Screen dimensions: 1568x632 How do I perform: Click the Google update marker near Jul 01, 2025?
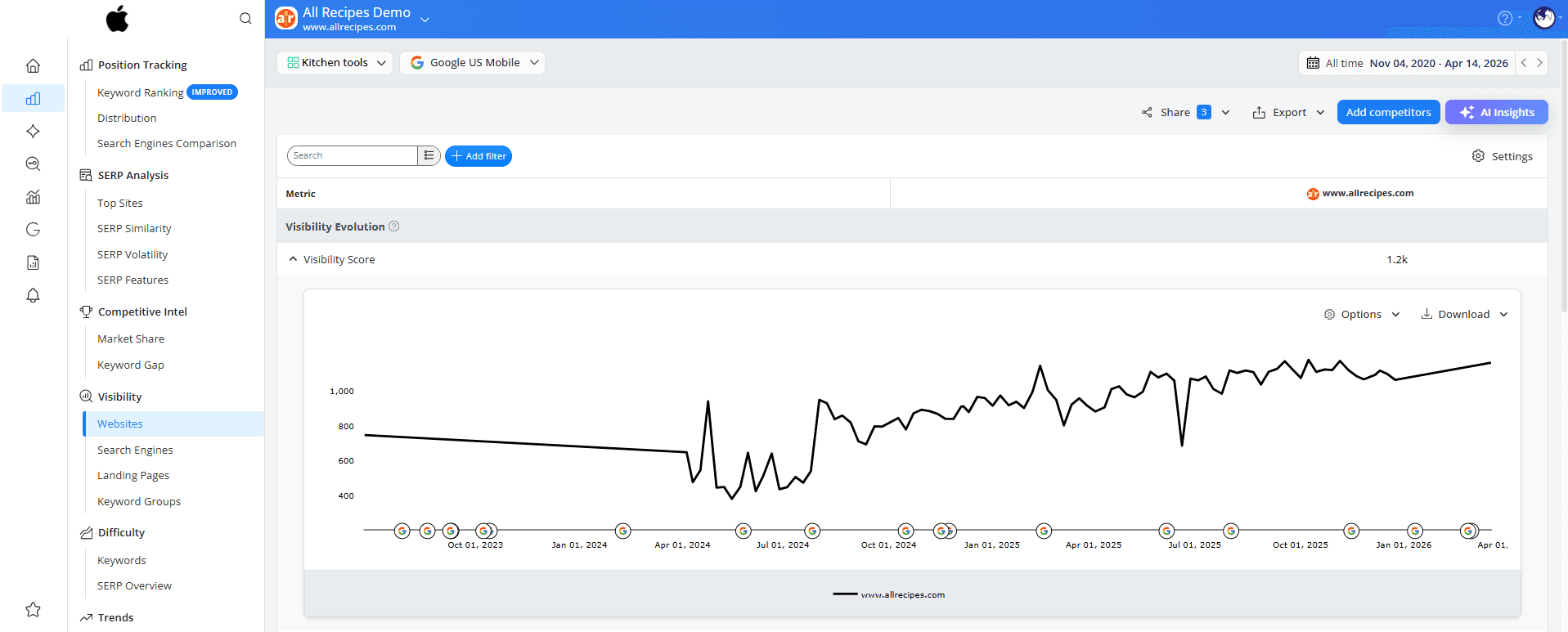tap(1167, 531)
